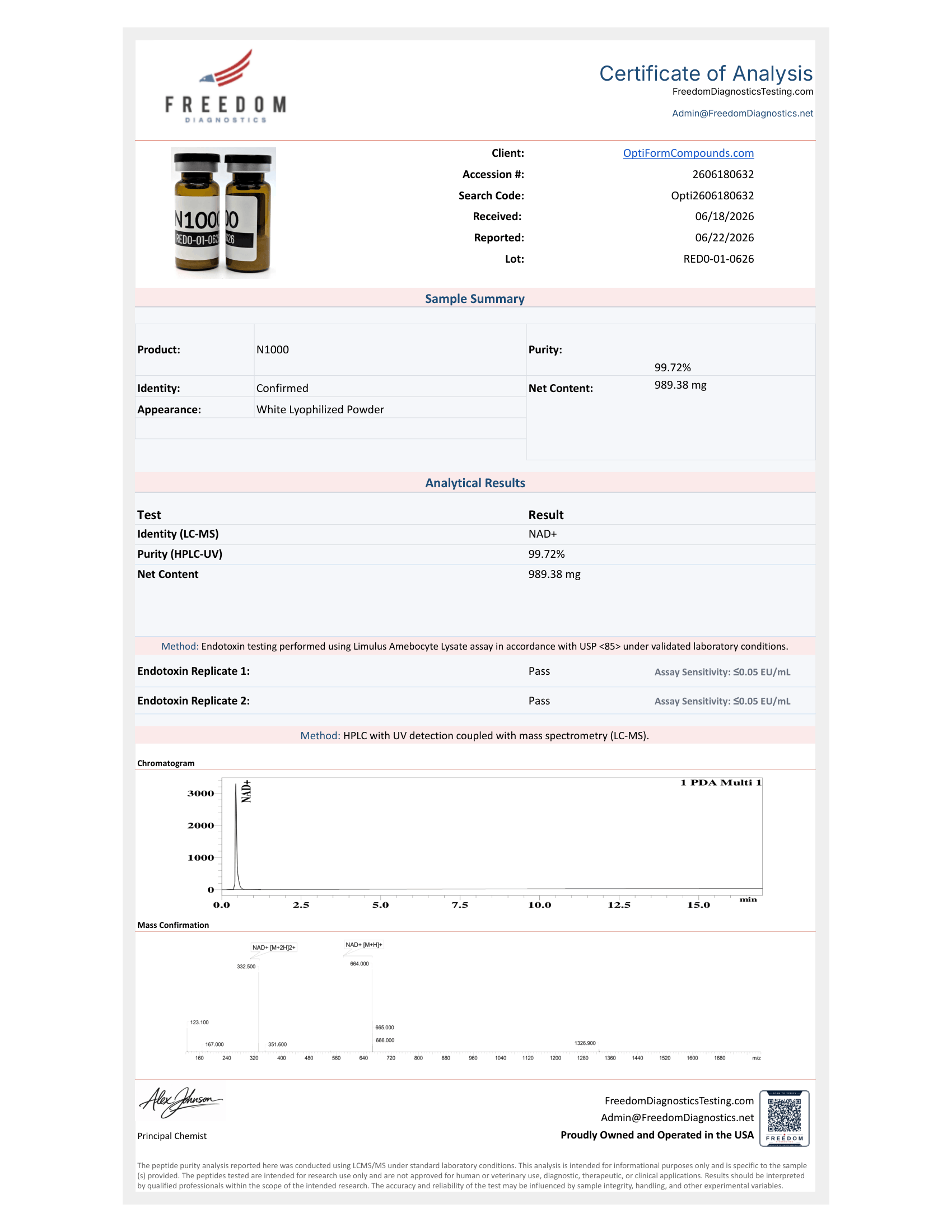Click the Alex Johnson signature
The width and height of the screenshot is (952, 1232).
(x=180, y=1102)
